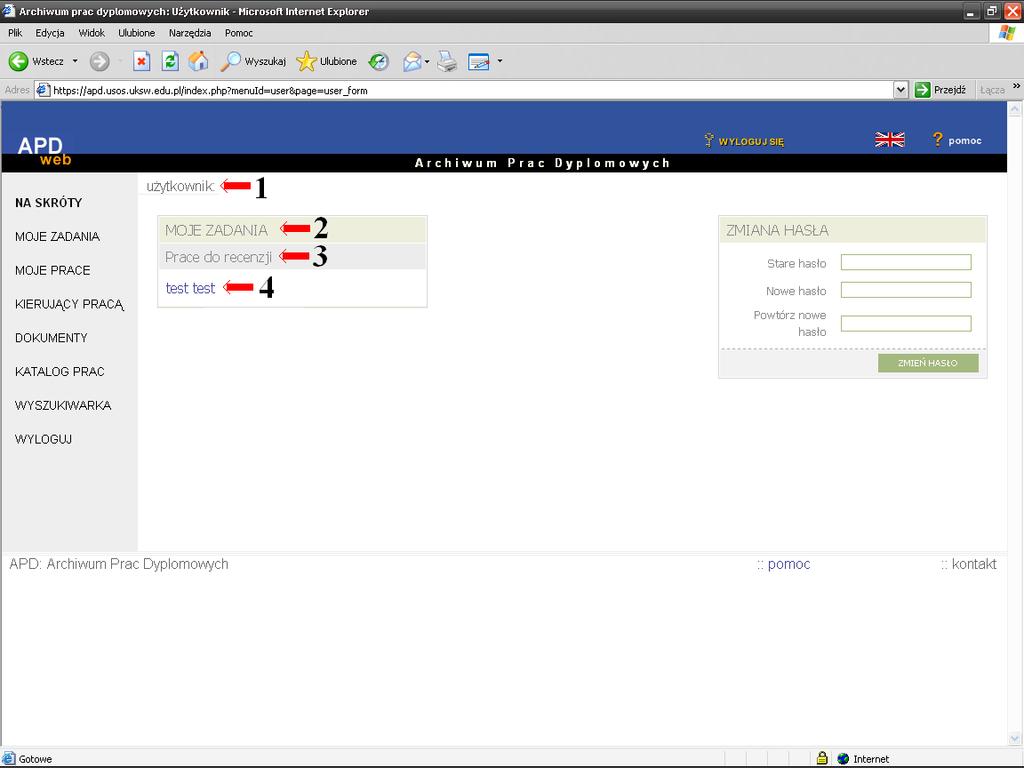Expand the Wstecz history dropdown arrow
This screenshot has height=768, width=1024.
(x=74, y=61)
